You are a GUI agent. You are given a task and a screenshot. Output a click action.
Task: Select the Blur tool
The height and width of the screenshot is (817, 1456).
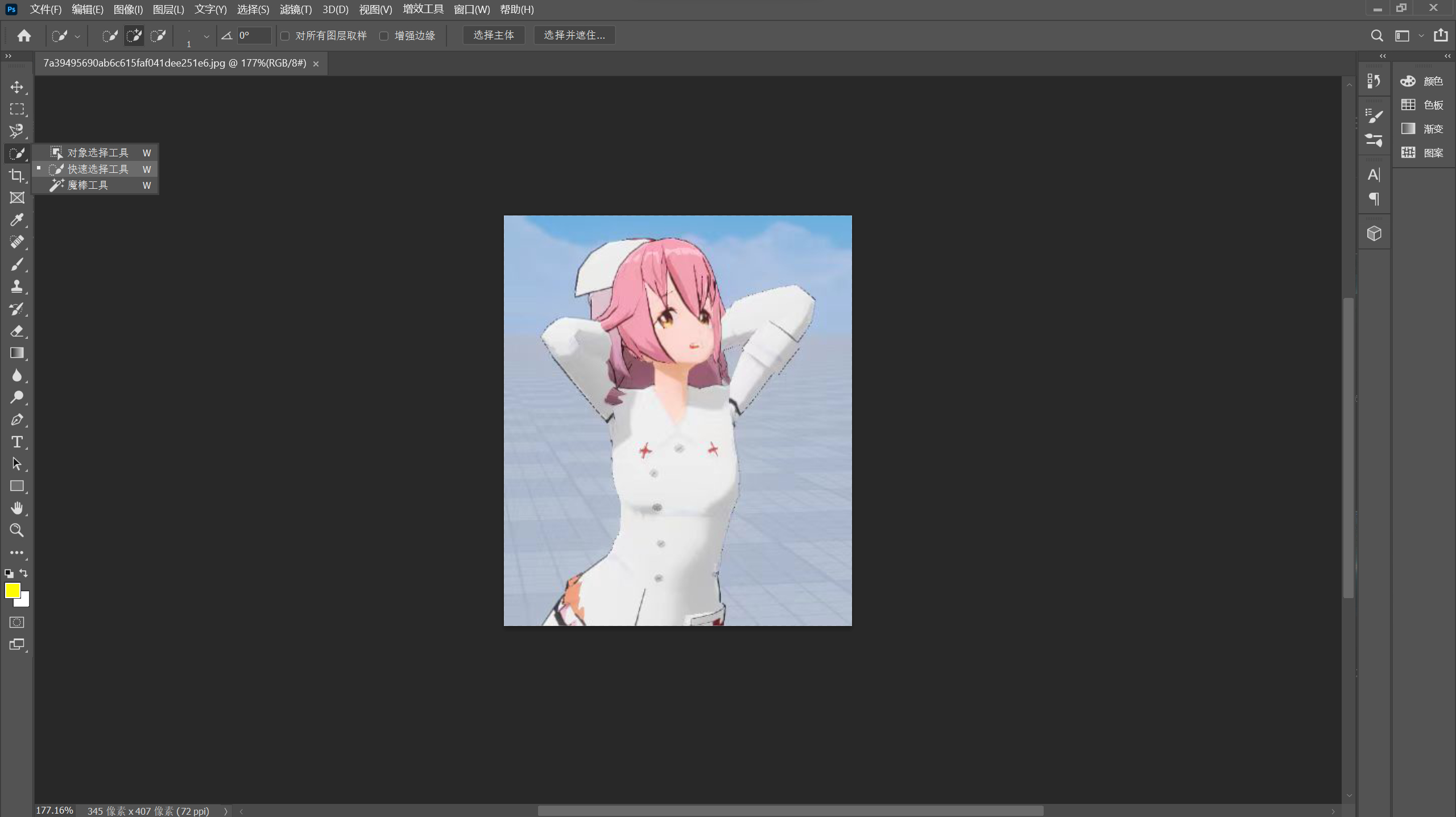16,375
